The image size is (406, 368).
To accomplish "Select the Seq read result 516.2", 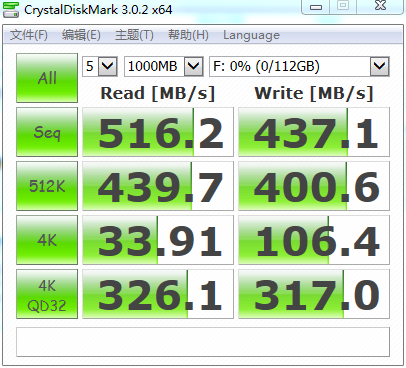I will point(158,132).
